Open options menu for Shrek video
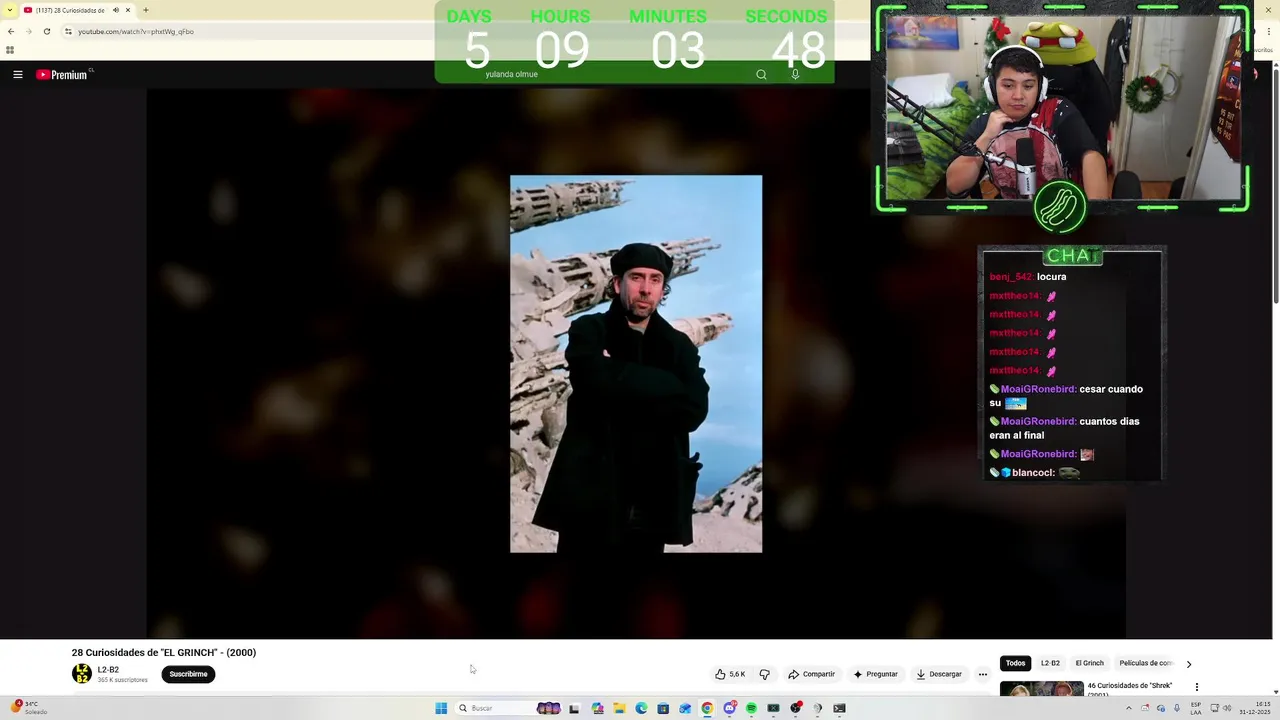1280x720 pixels. coord(1196,687)
